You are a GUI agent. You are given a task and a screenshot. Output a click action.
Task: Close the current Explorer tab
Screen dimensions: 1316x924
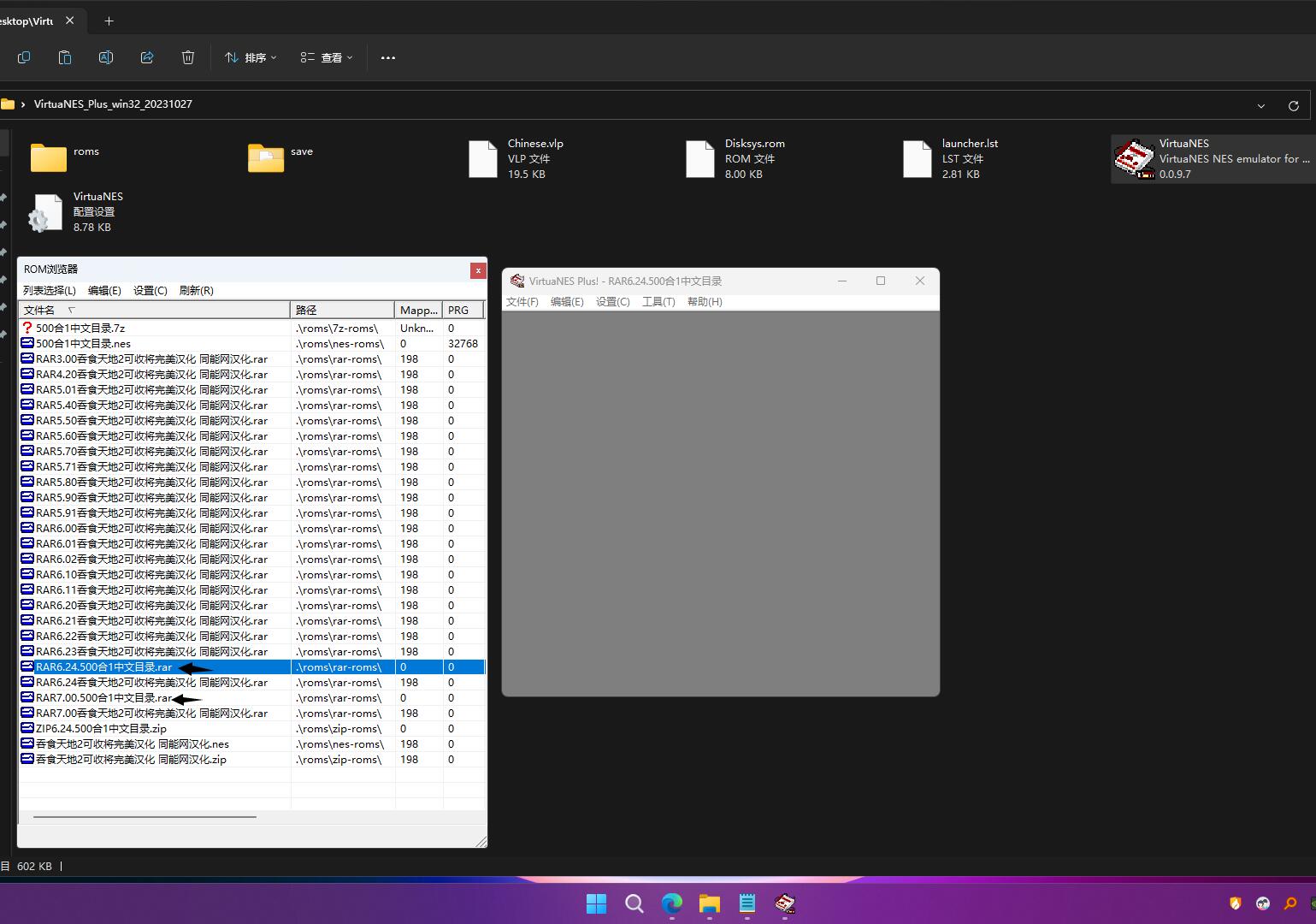point(70,21)
